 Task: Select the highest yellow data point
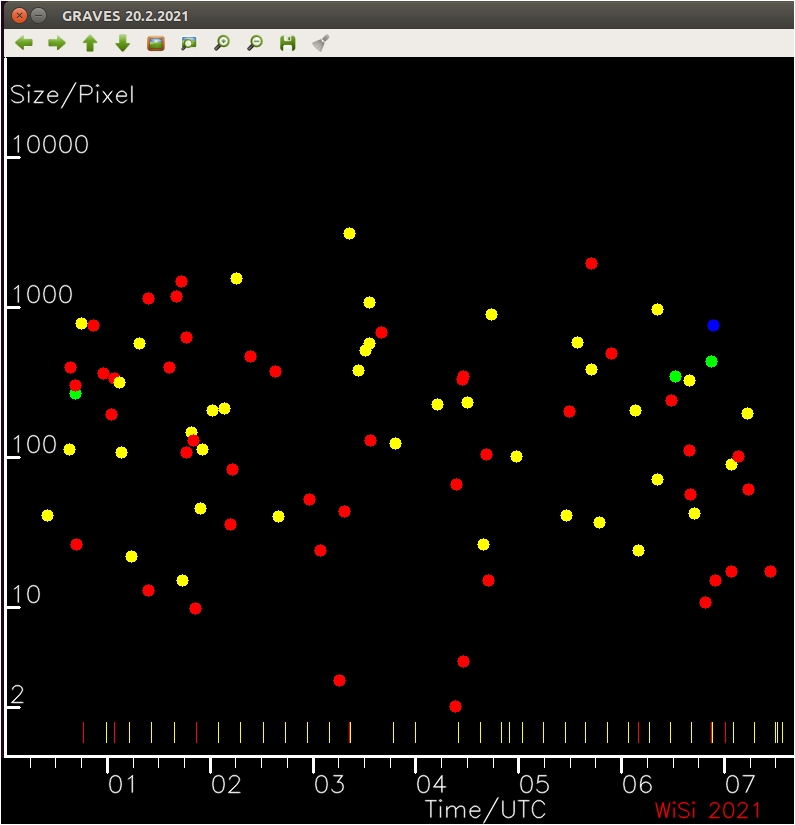pos(349,234)
